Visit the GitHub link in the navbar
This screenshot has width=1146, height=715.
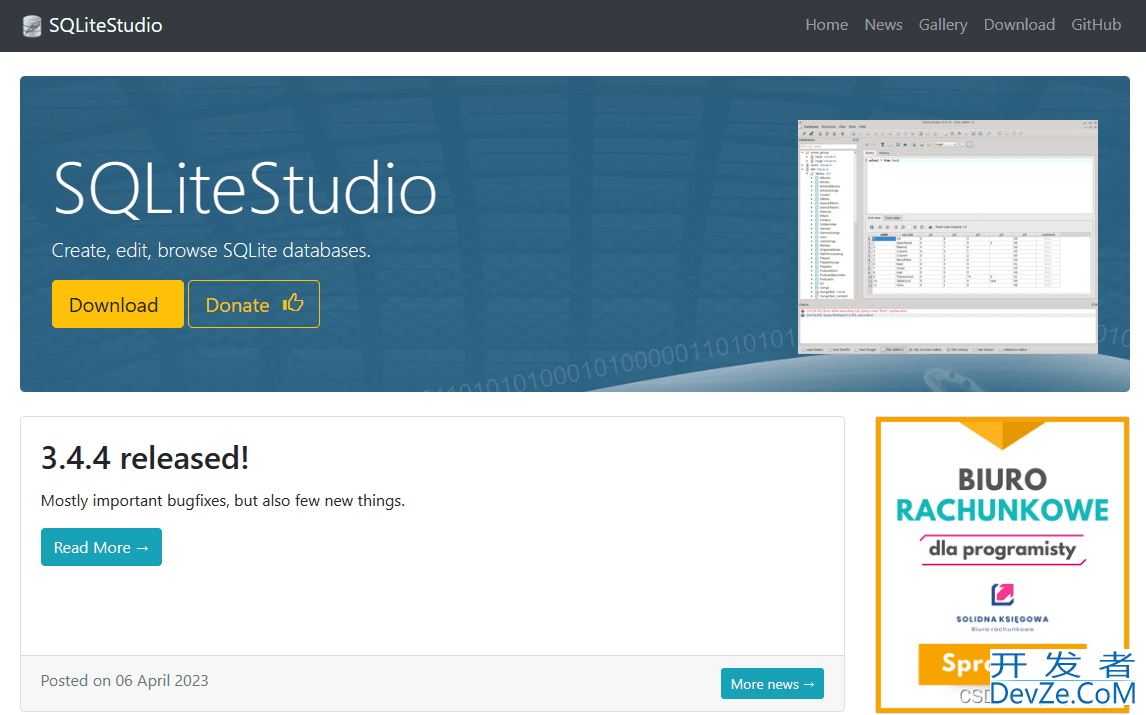1096,25
